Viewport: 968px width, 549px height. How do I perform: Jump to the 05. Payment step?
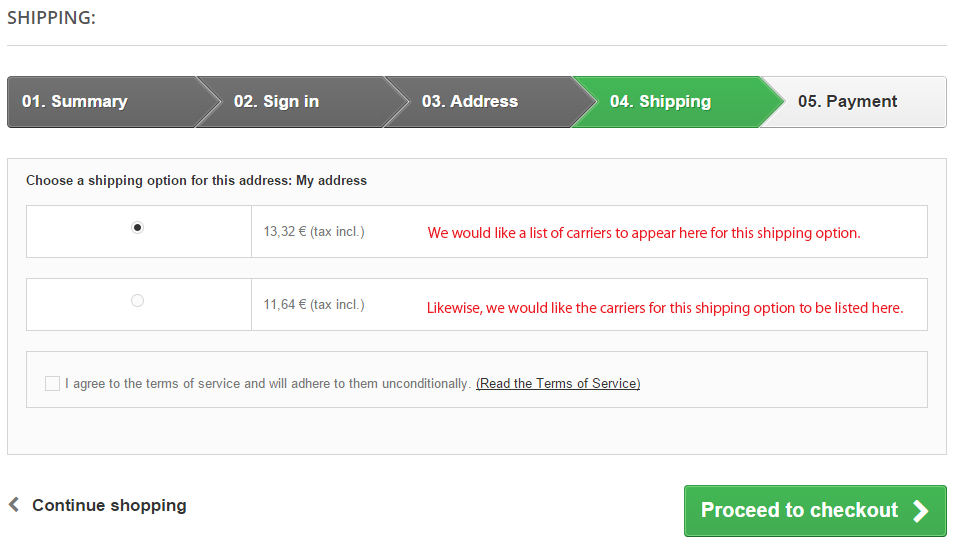tap(847, 102)
